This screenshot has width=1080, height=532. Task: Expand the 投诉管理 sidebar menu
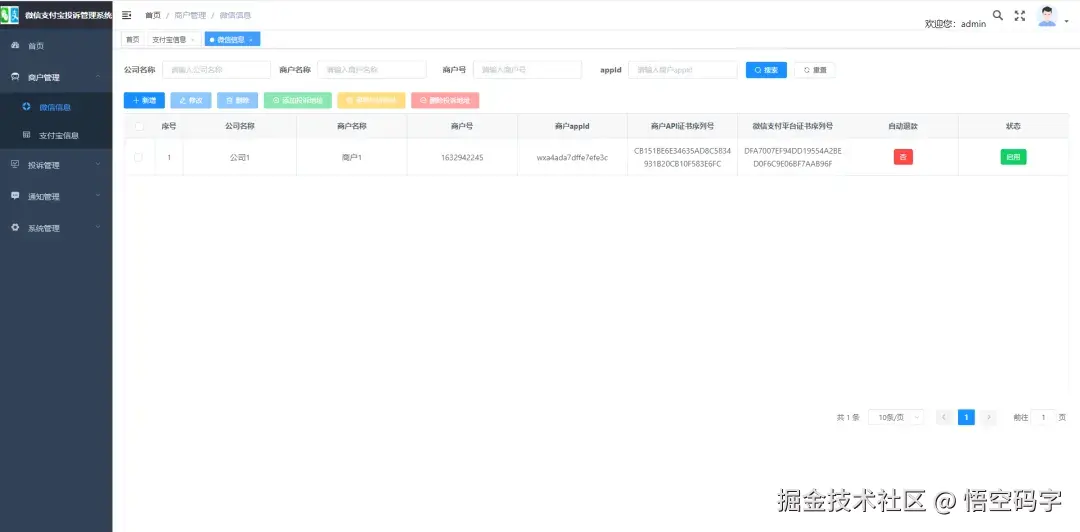pos(56,165)
